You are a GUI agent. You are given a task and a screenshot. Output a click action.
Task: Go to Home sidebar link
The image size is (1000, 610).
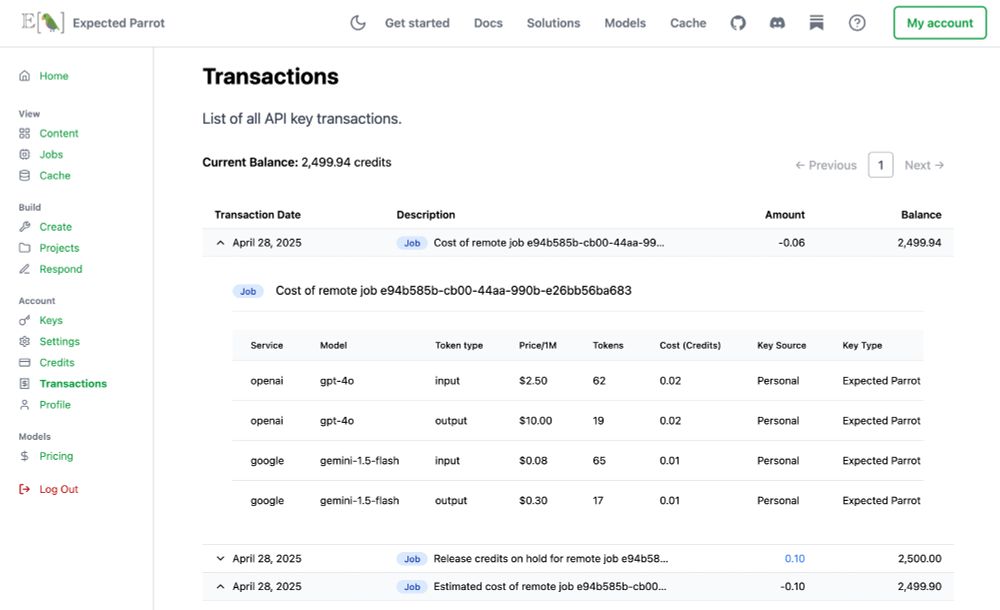tap(54, 76)
